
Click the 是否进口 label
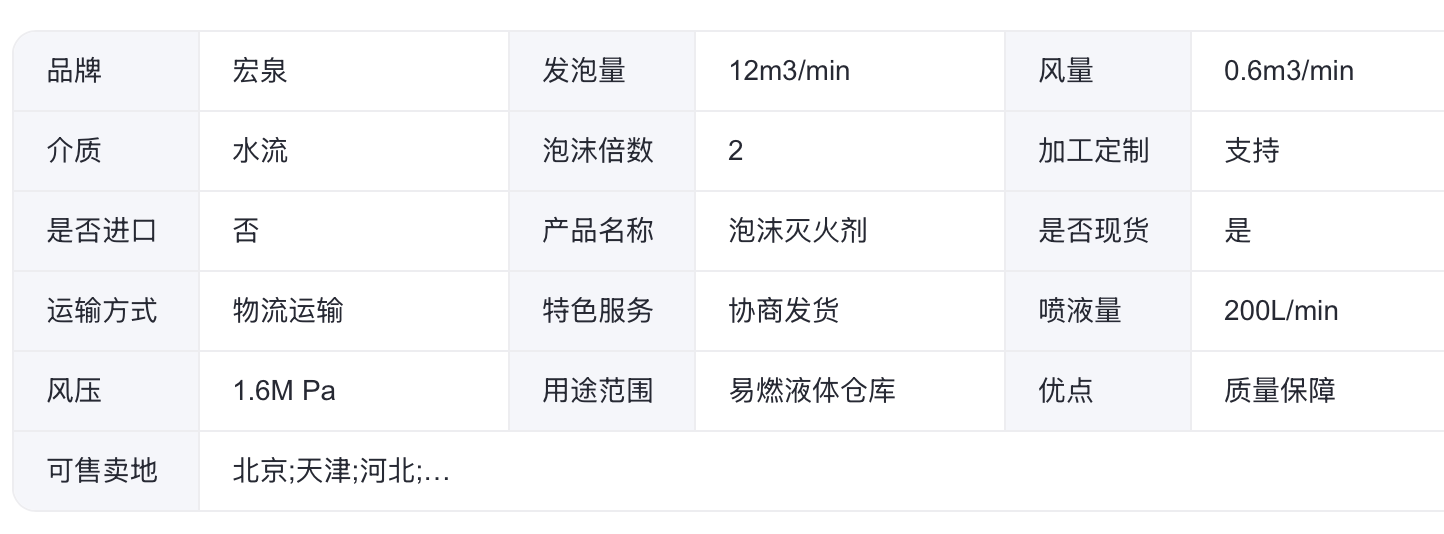click(x=102, y=231)
